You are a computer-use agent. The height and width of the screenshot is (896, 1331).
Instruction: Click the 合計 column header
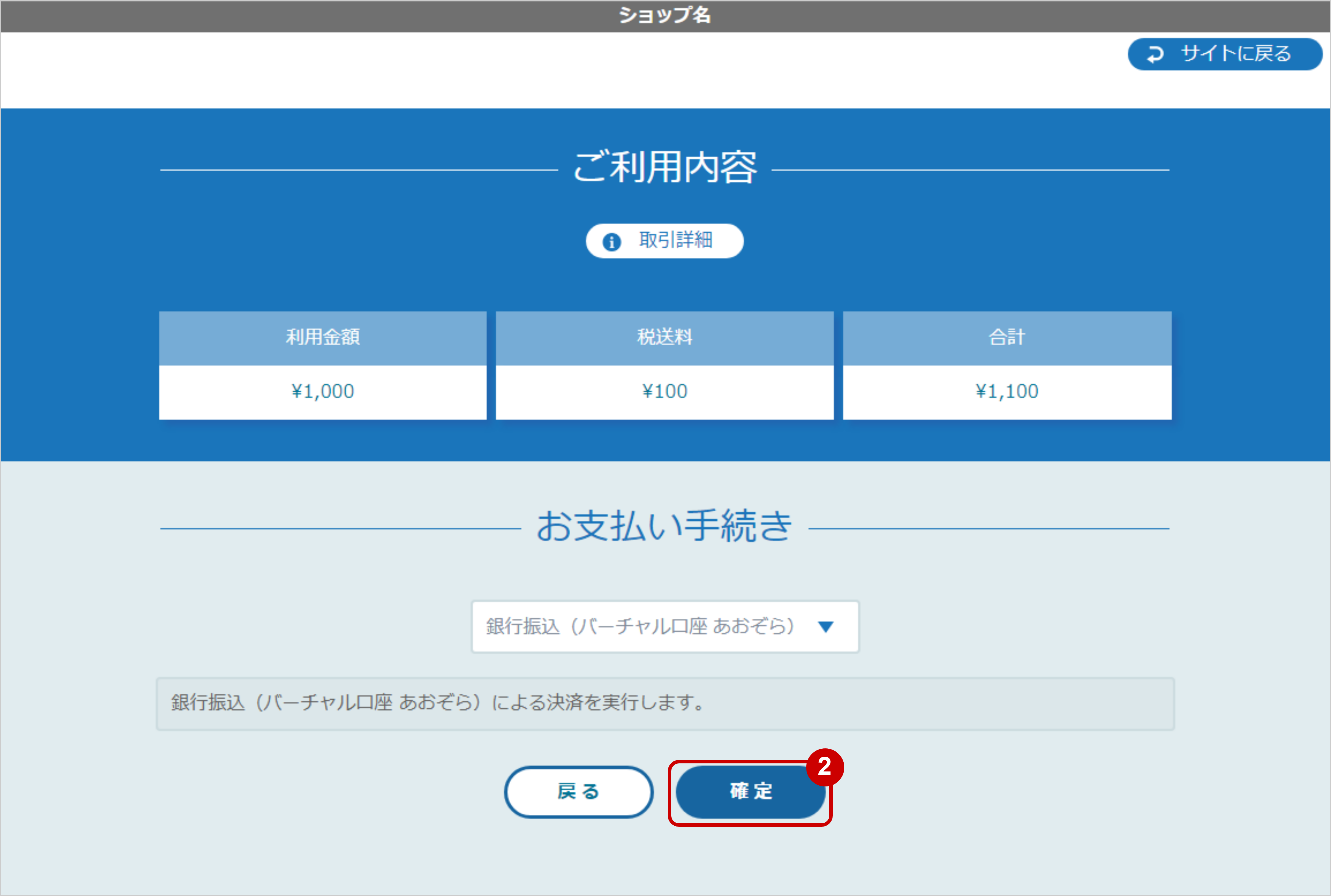(1006, 337)
